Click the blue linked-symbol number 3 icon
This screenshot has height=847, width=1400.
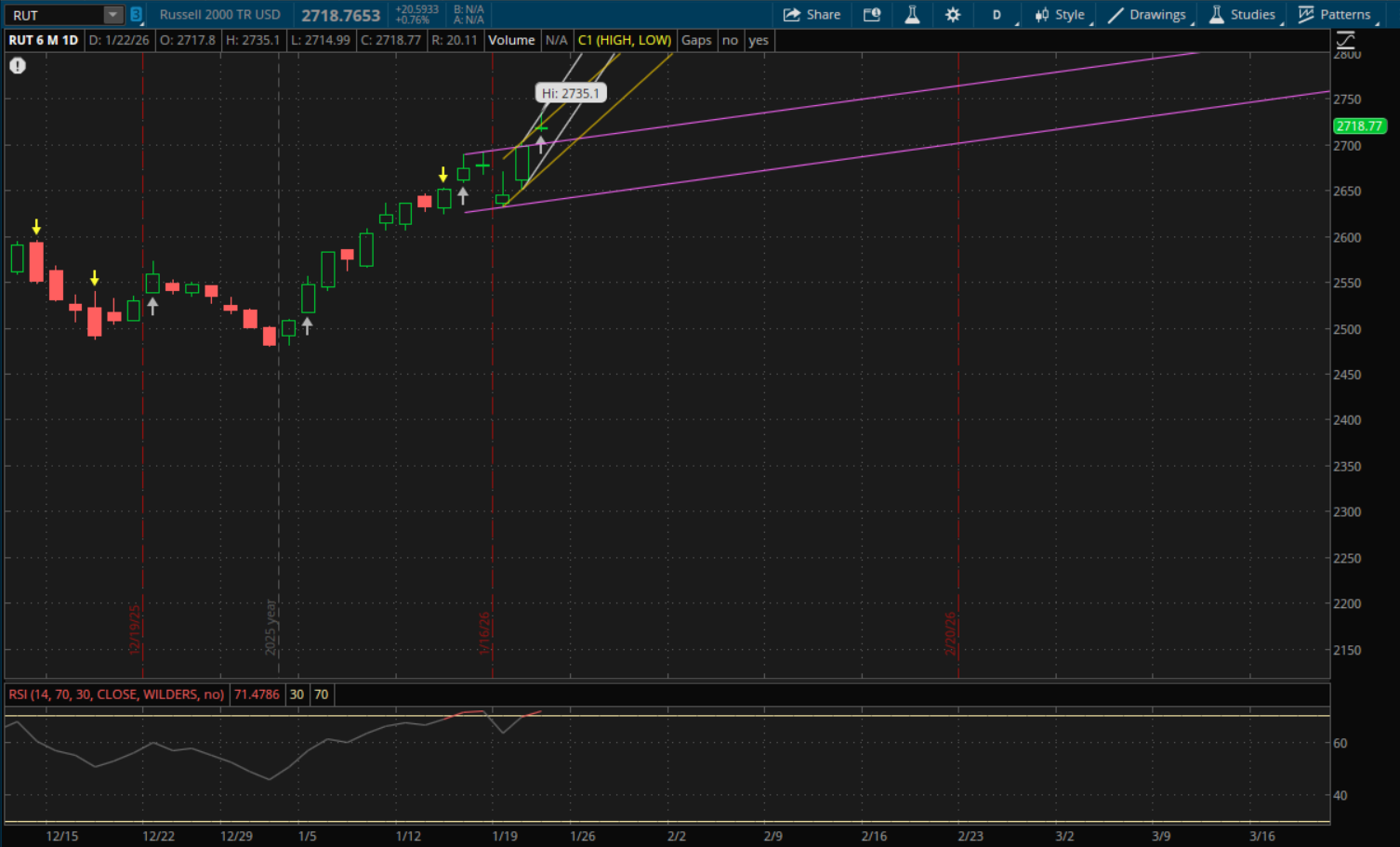tap(136, 15)
